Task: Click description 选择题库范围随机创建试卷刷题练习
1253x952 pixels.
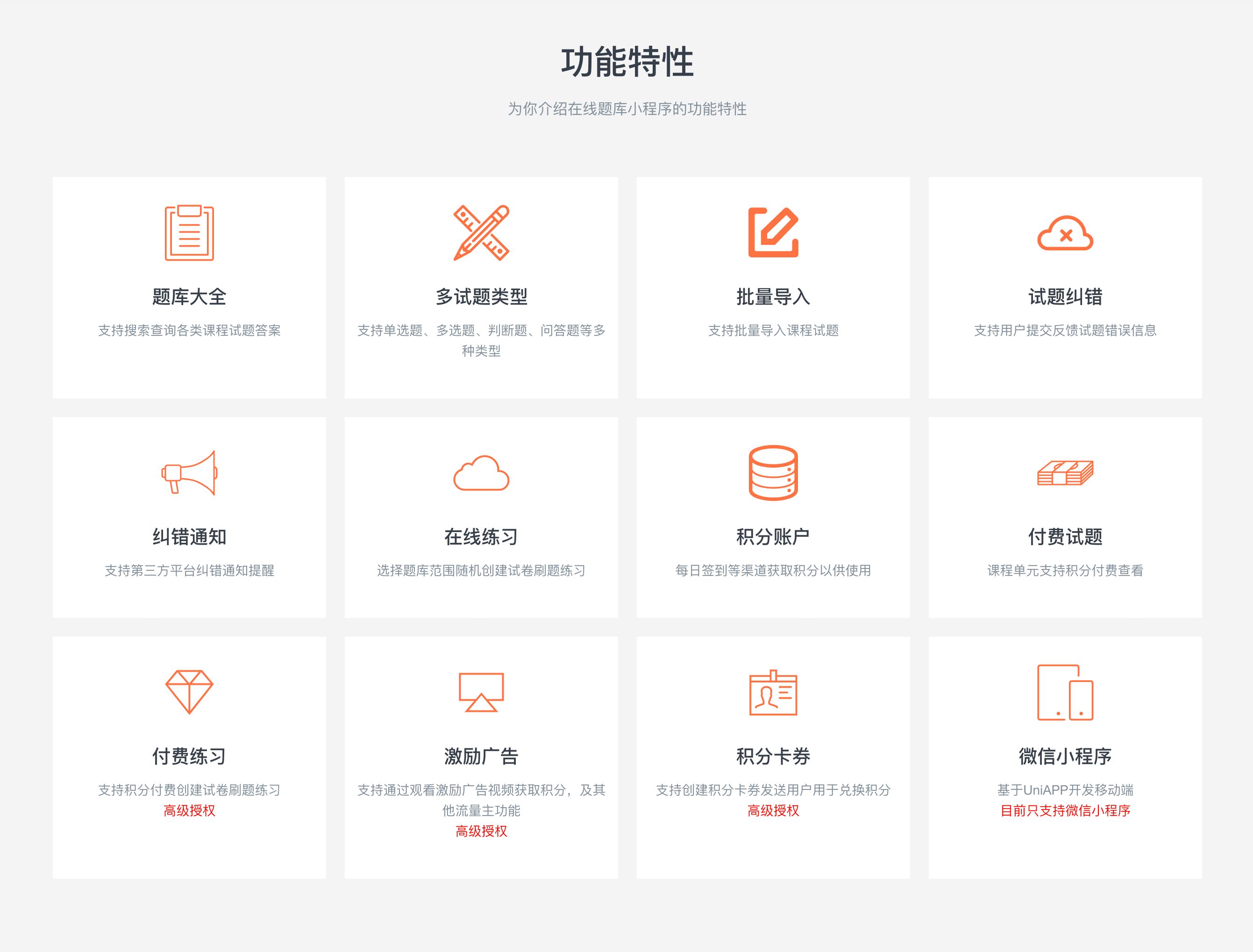Action: (x=481, y=570)
